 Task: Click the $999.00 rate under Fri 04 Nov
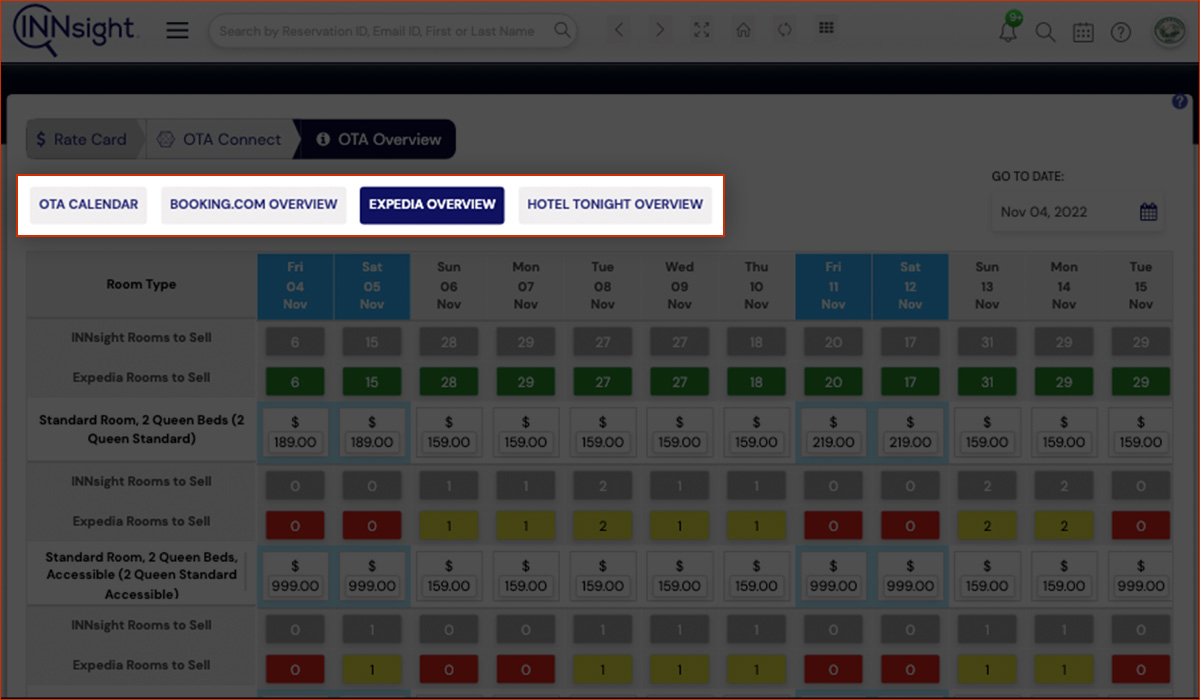click(296, 586)
